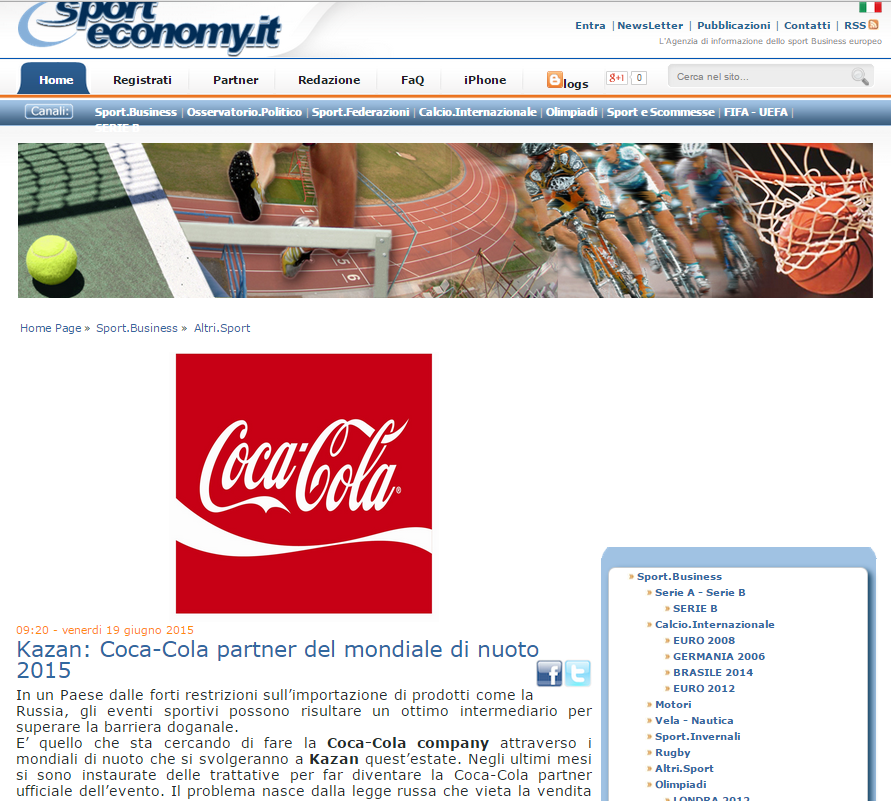Open the Pubblicazioni link
This screenshot has width=891, height=809.
pos(734,26)
